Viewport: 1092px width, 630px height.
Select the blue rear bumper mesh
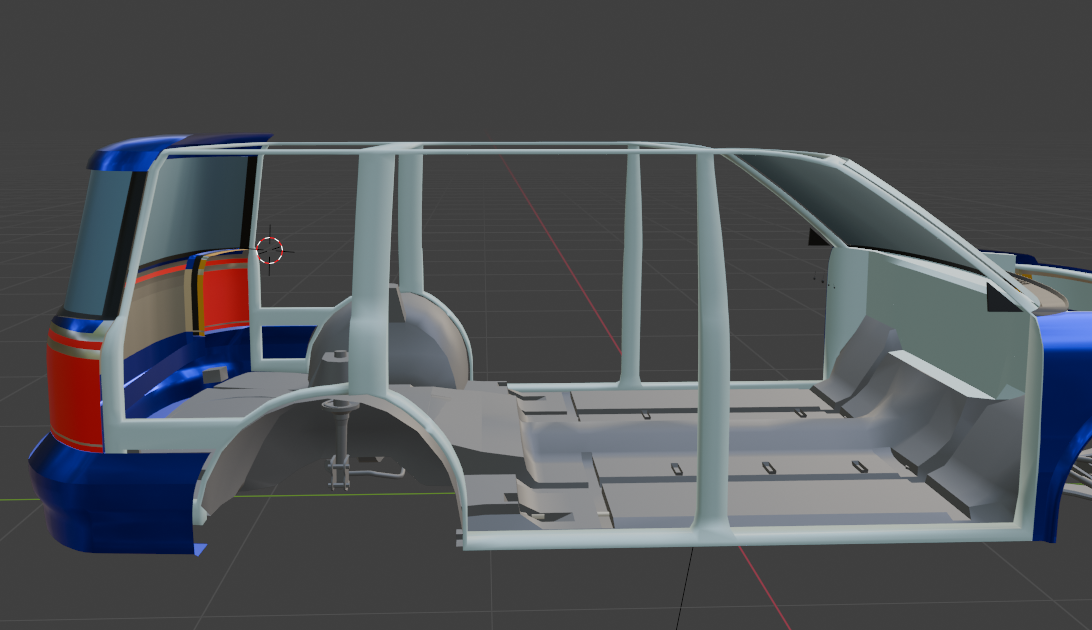point(115,498)
